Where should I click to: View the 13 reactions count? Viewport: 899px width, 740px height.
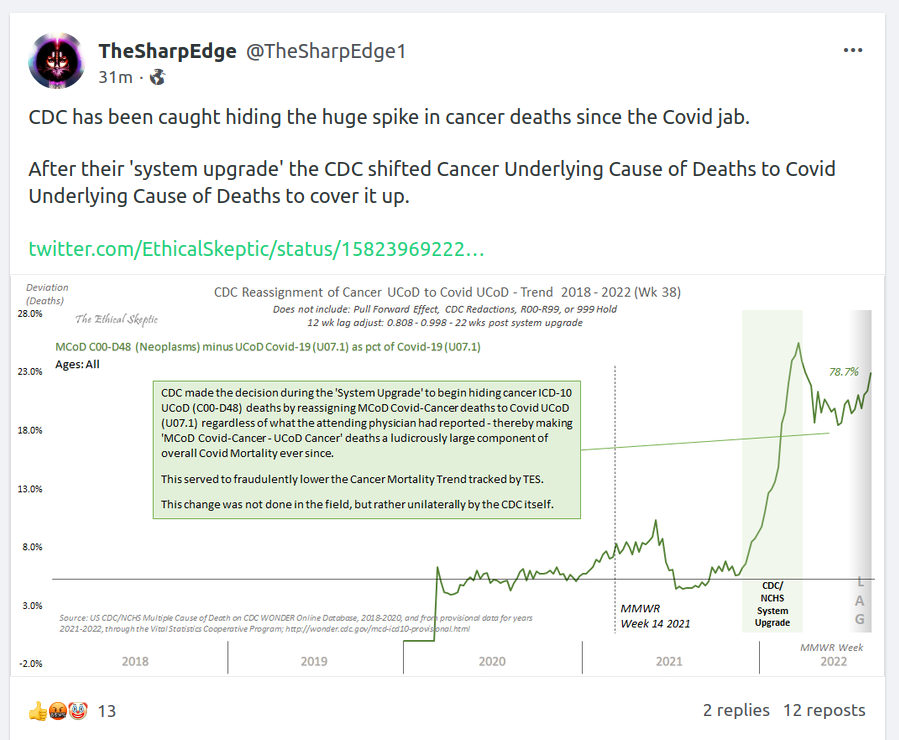tap(107, 711)
